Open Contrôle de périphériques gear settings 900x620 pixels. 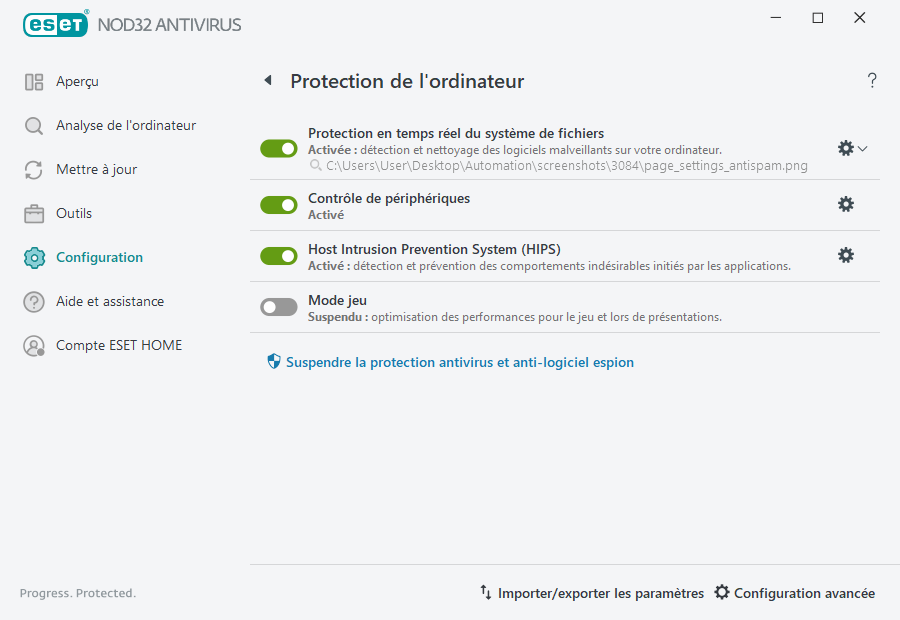click(846, 204)
